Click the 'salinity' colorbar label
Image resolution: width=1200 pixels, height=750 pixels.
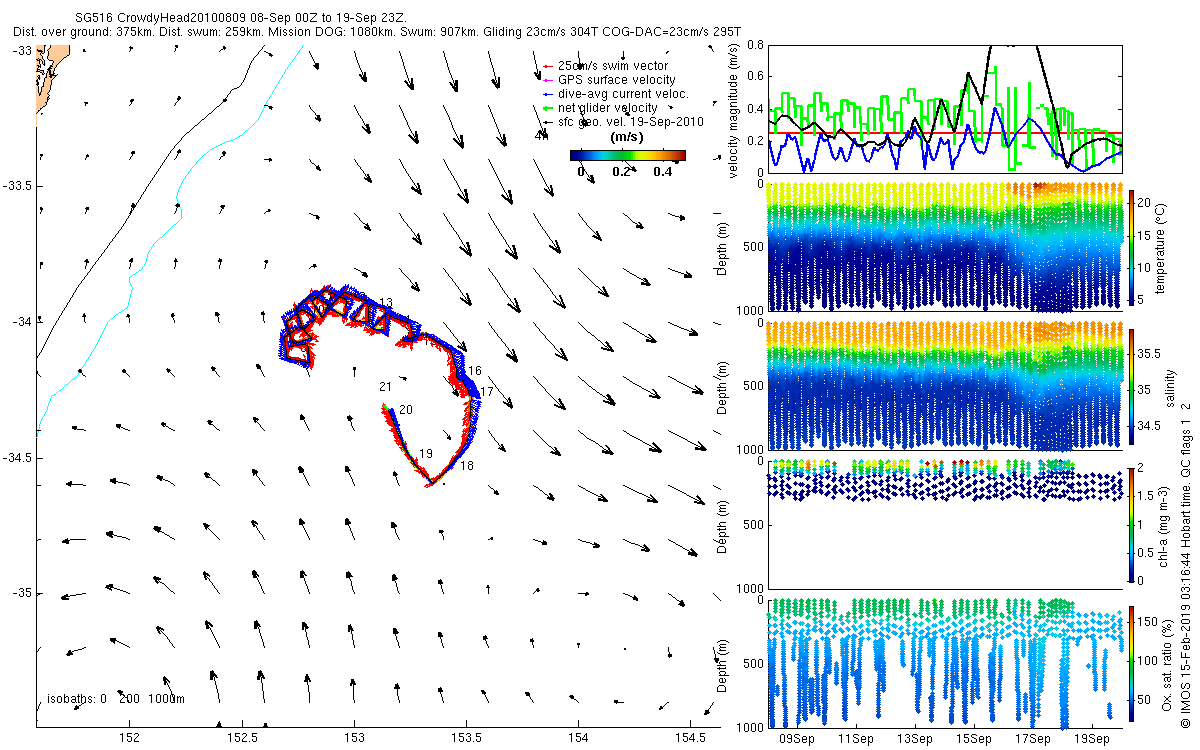coord(1169,388)
